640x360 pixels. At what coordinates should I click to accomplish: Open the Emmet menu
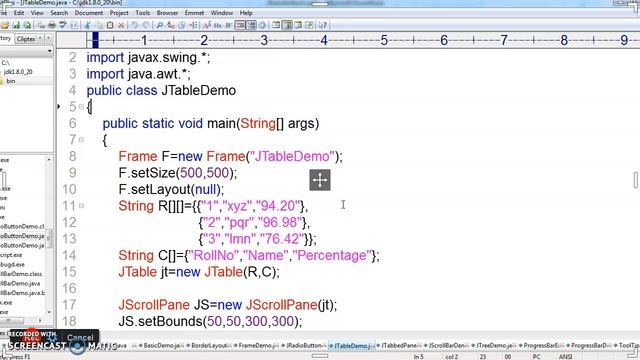(x=194, y=13)
